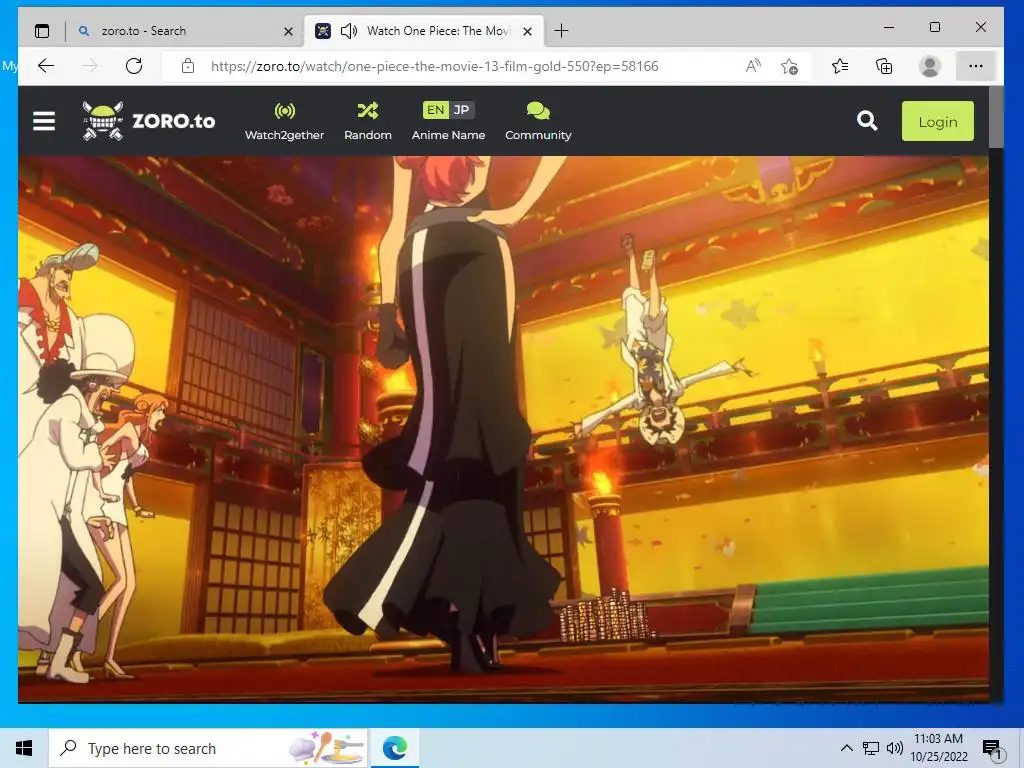Open the Community page
This screenshot has width=1024, height=768.
[538, 121]
